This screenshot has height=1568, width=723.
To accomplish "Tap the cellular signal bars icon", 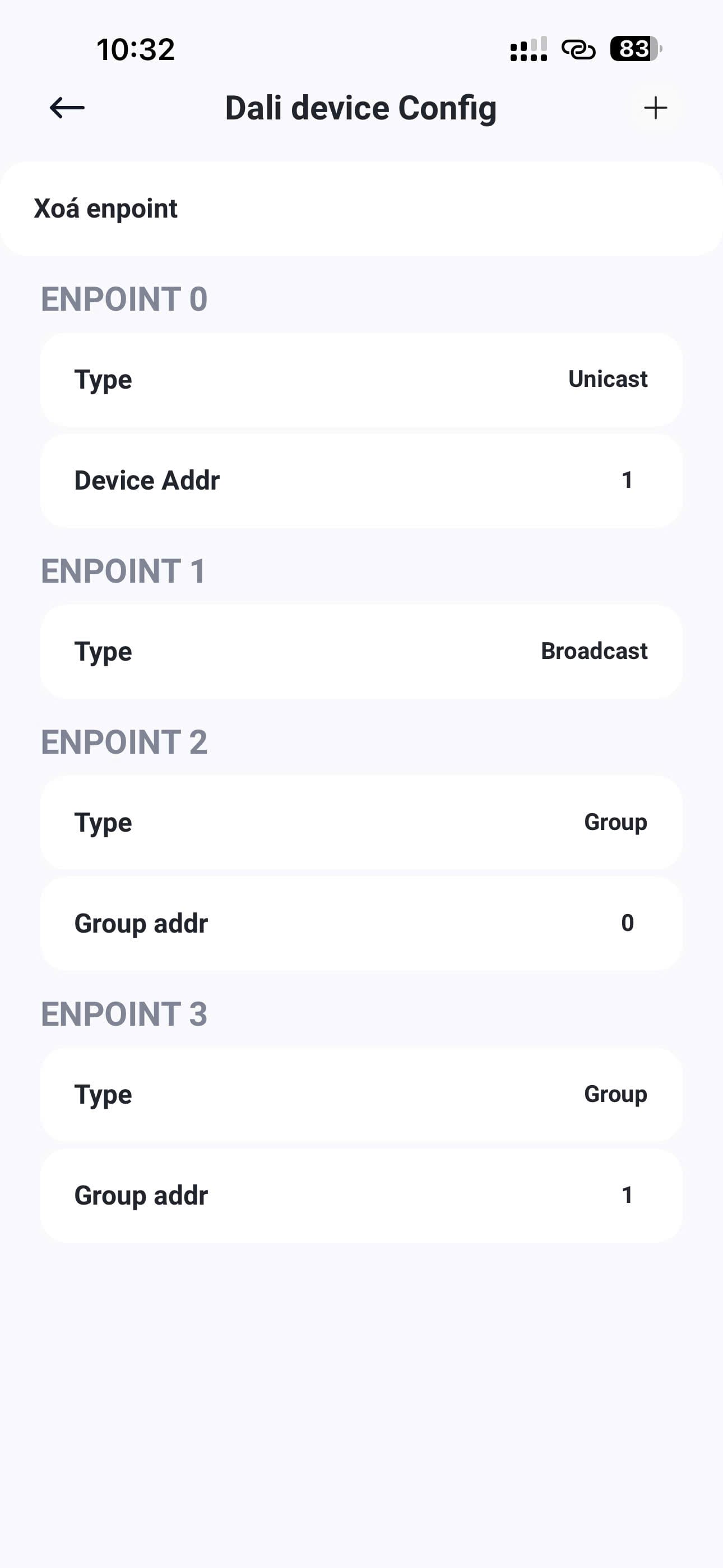I will (x=529, y=49).
